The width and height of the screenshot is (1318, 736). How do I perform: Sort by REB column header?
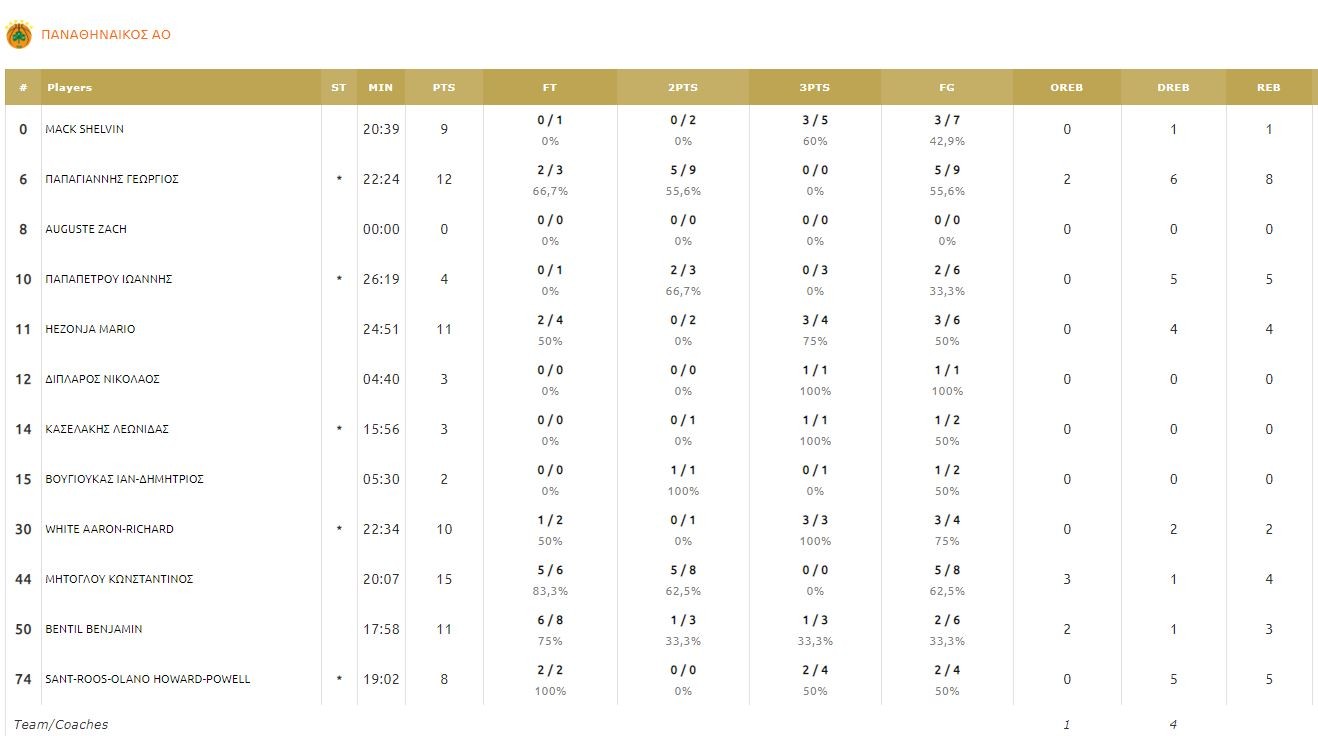pyautogui.click(x=1269, y=87)
